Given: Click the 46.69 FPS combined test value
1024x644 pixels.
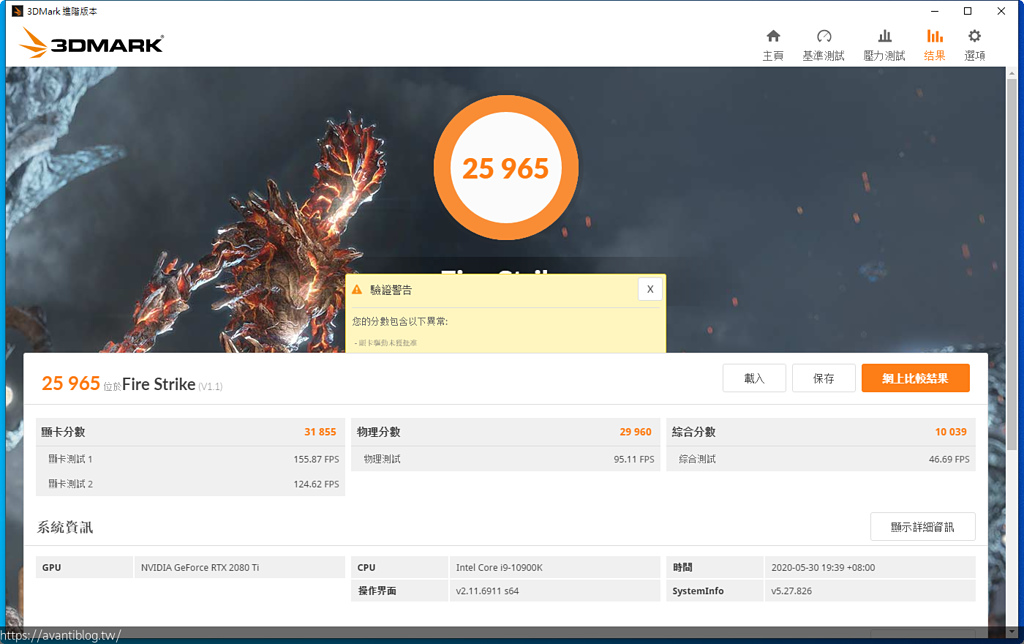Looking at the screenshot, I should click(949, 459).
